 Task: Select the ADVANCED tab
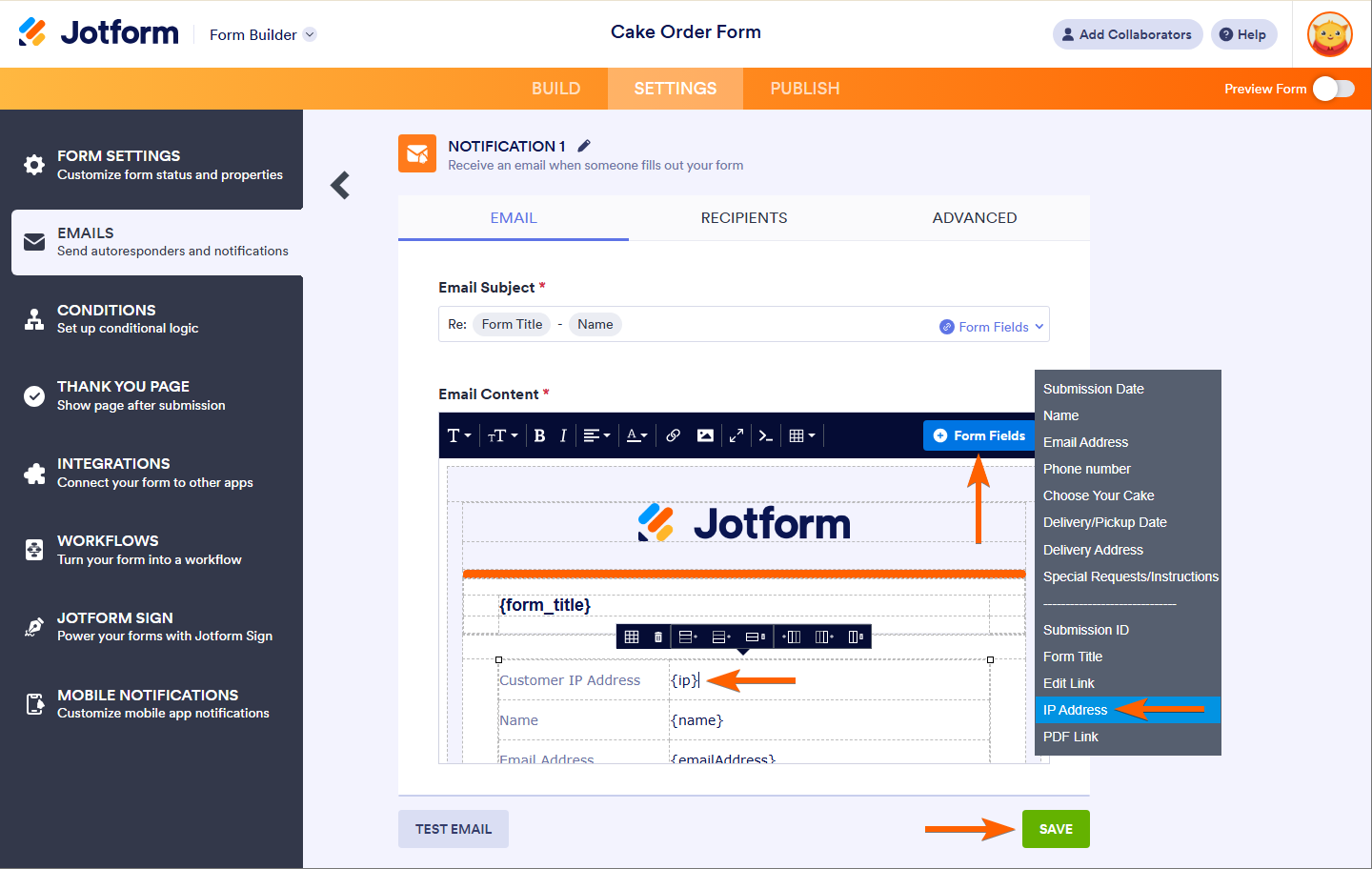975,218
